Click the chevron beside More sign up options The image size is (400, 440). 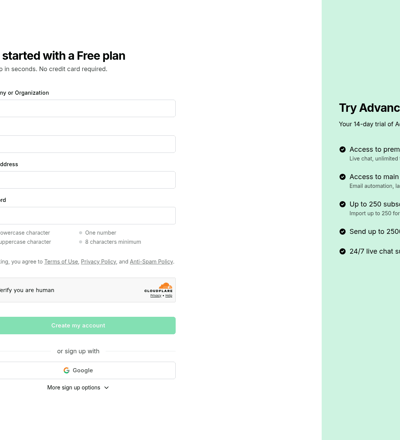point(106,388)
